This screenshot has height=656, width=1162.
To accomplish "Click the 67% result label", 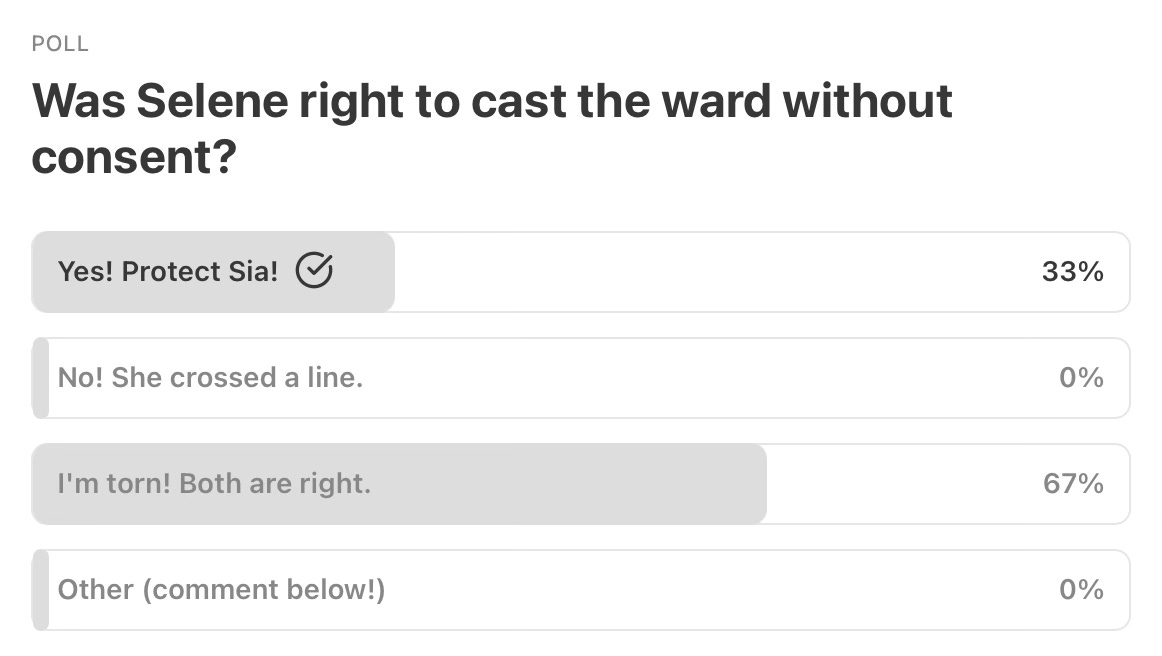I will click(1072, 484).
